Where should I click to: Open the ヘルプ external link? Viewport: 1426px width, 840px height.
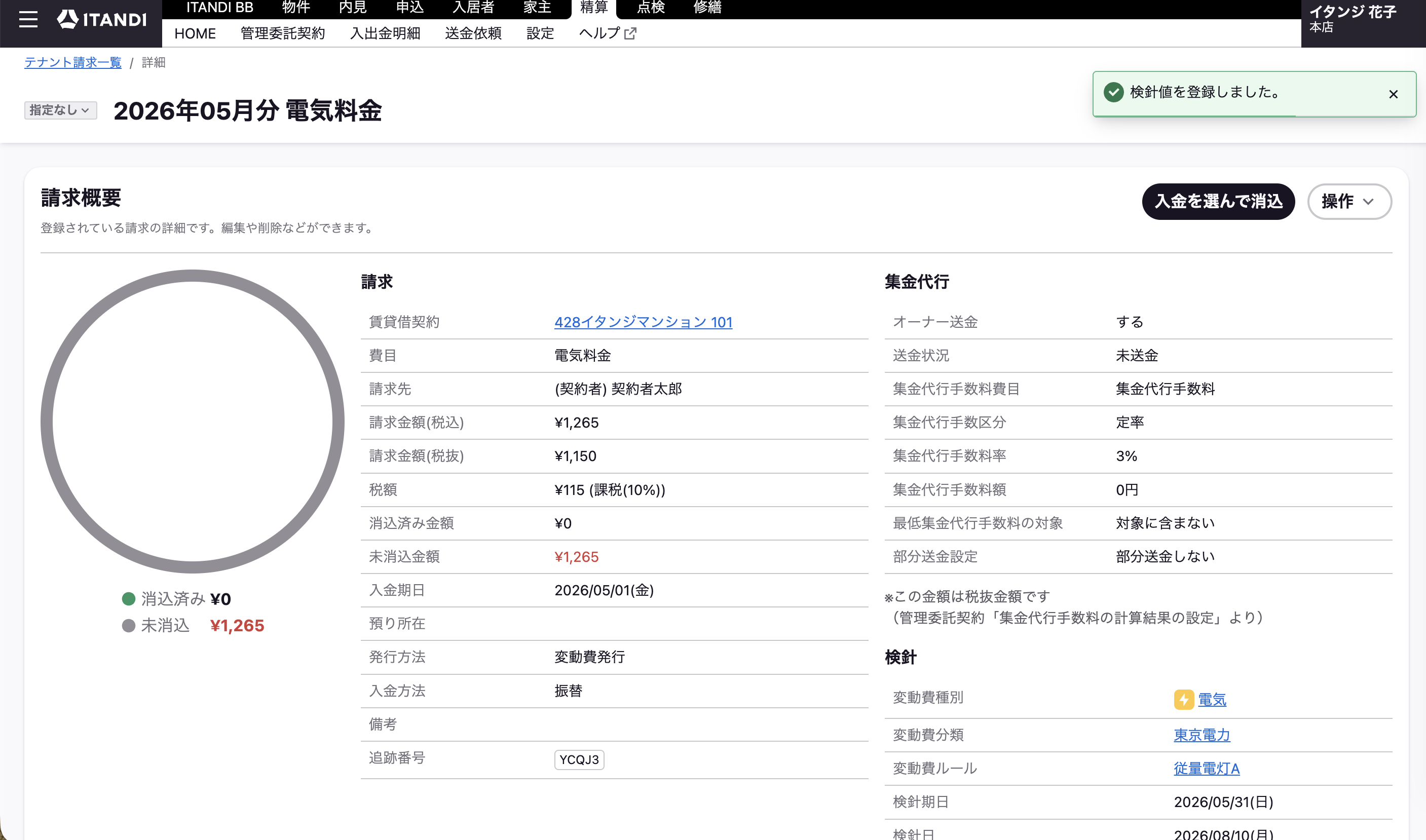(x=608, y=33)
